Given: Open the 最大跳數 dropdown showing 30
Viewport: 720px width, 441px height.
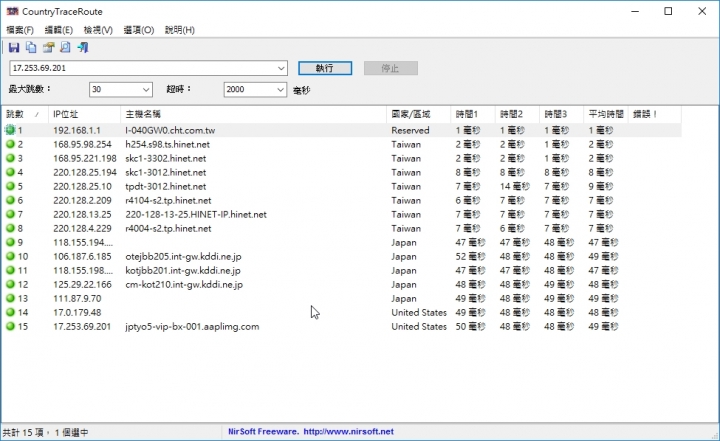Looking at the screenshot, I should tap(146, 90).
